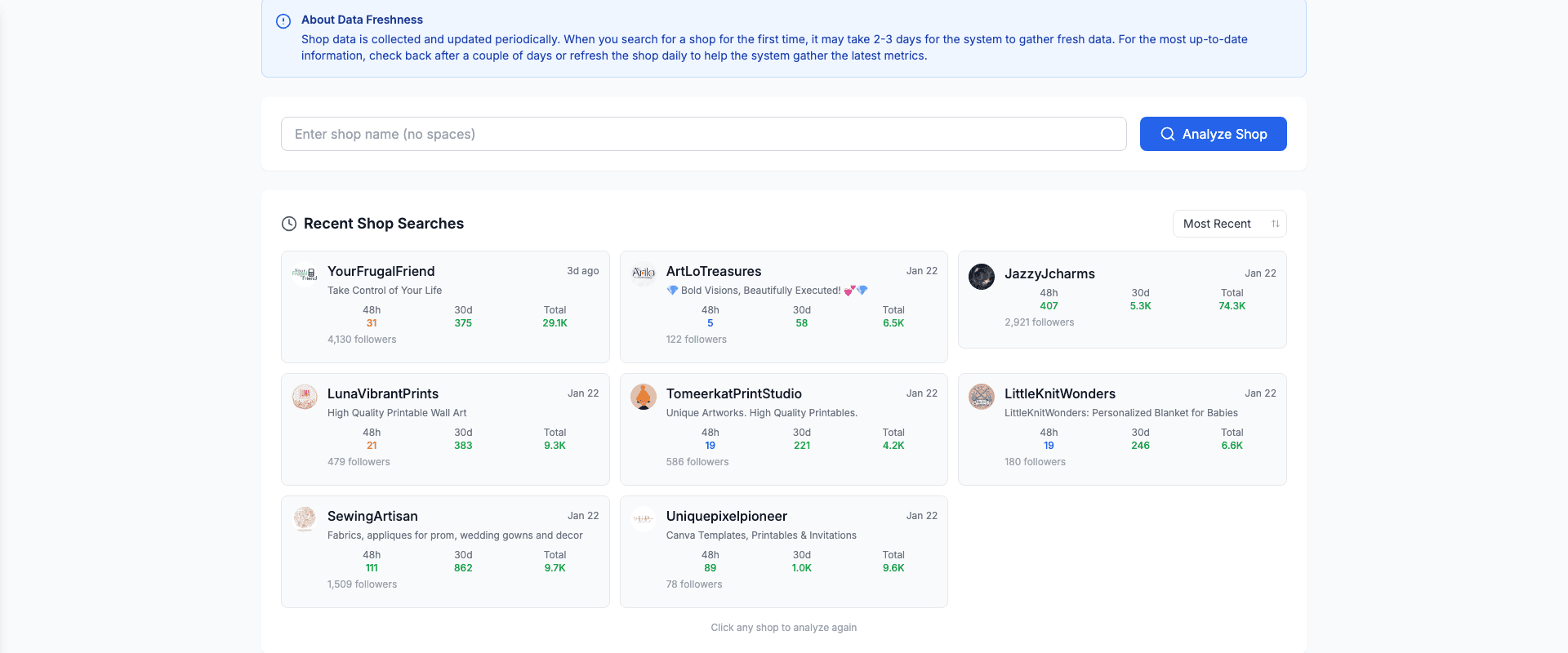Click the 1.0K 30d value
This screenshot has height=653, width=1568.
point(802,568)
